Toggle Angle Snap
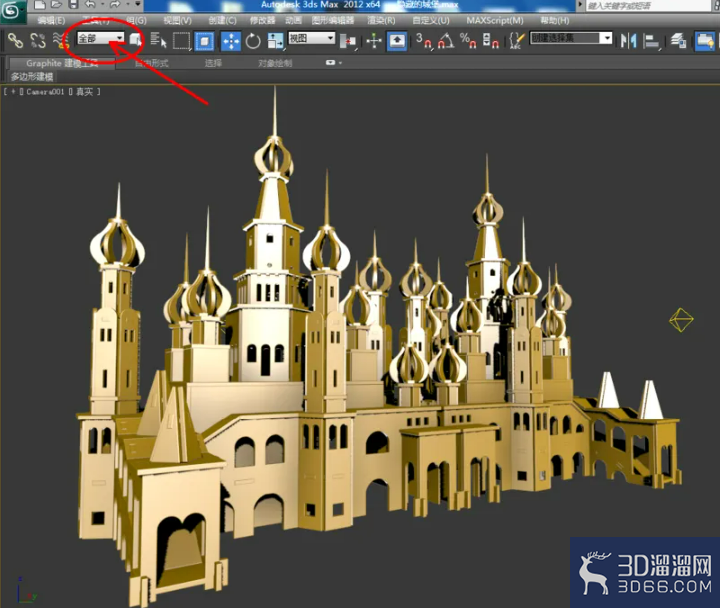Image resolution: width=720 pixels, height=608 pixels. [446, 40]
